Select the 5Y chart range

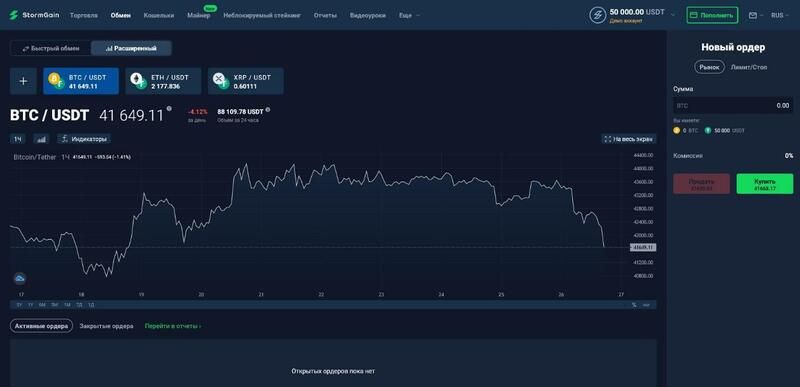[x=19, y=305]
